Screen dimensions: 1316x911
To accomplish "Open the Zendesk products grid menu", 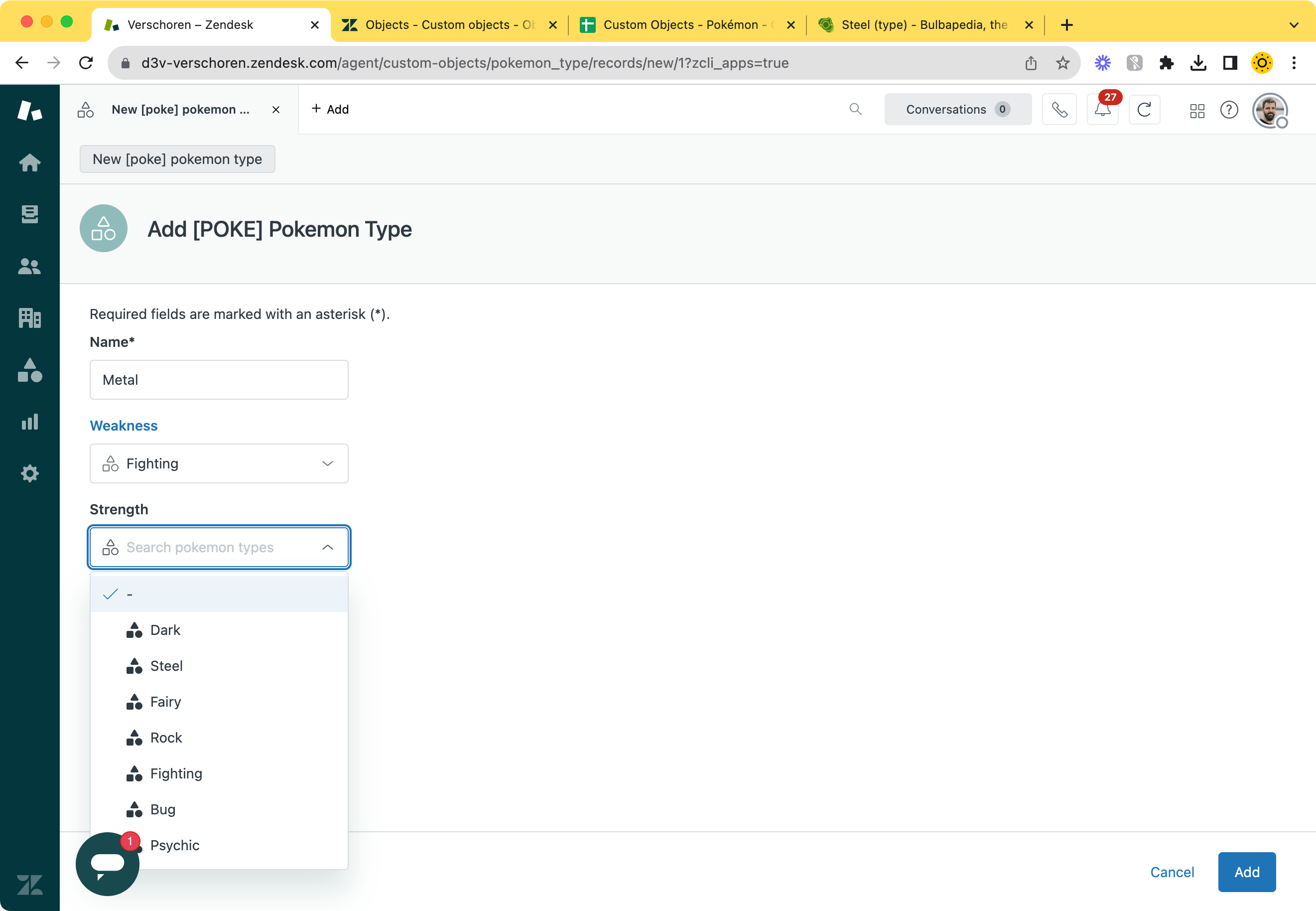I will tap(1197, 111).
